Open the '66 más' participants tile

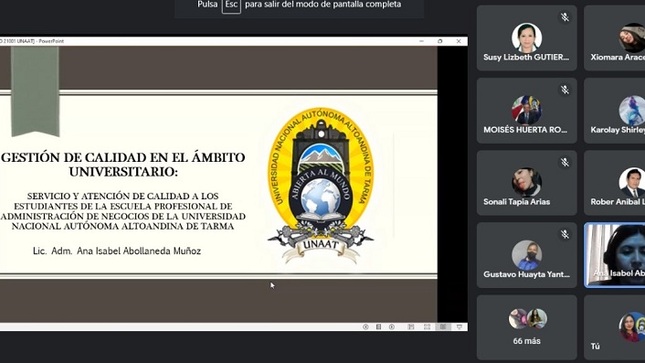[x=527, y=327]
